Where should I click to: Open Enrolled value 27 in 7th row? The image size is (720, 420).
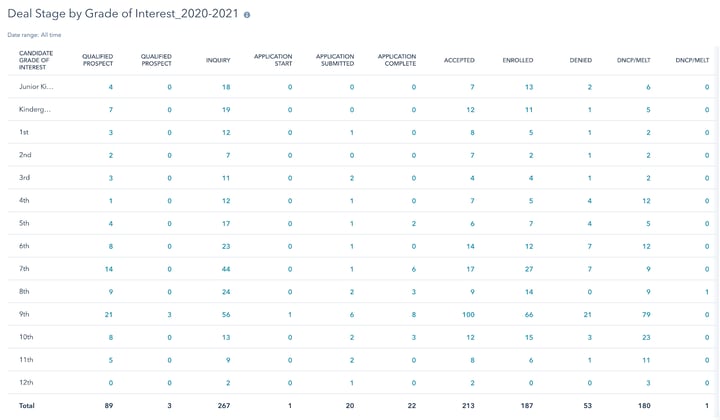[x=529, y=269]
